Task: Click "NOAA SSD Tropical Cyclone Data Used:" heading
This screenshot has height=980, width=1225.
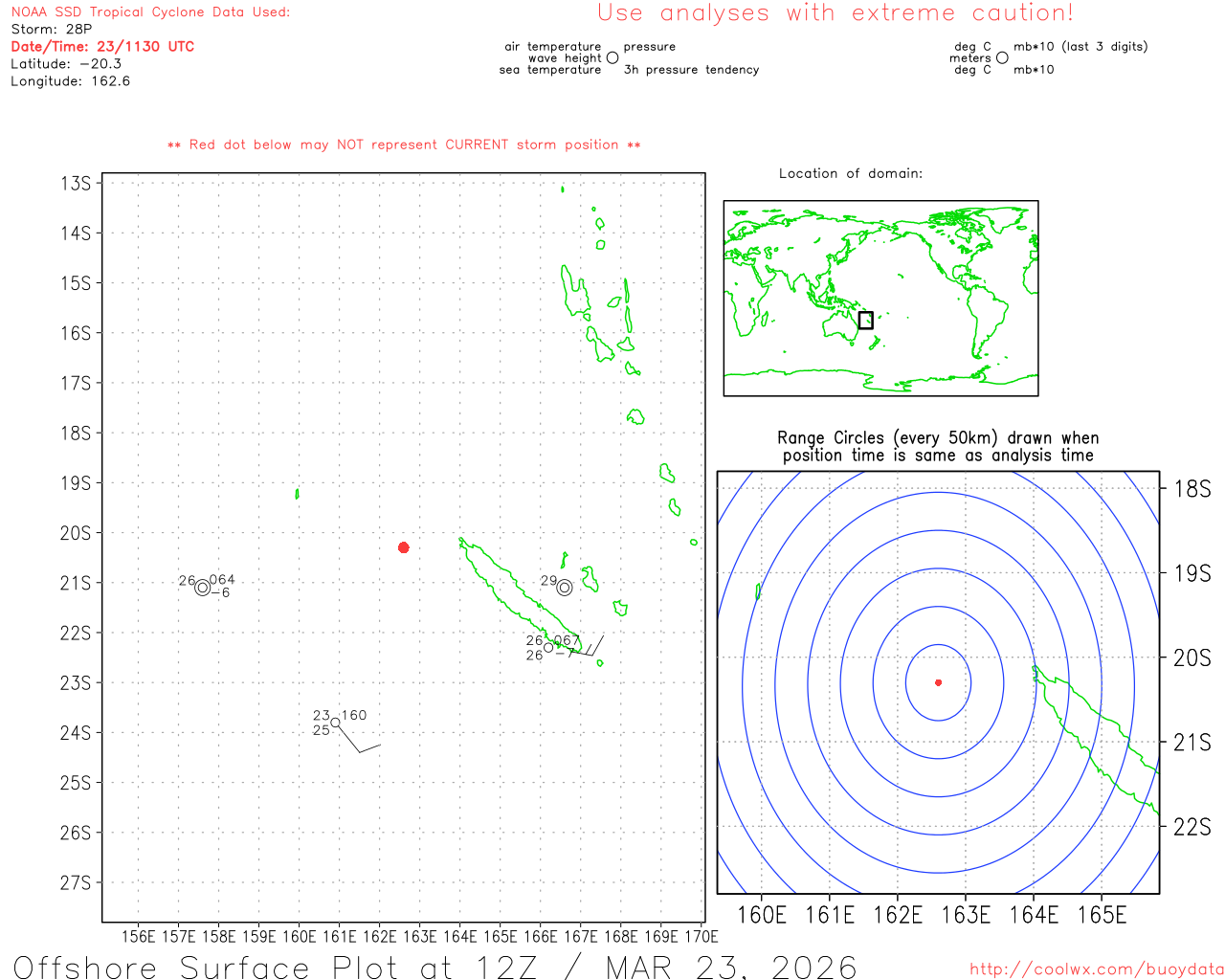Action: (150, 12)
